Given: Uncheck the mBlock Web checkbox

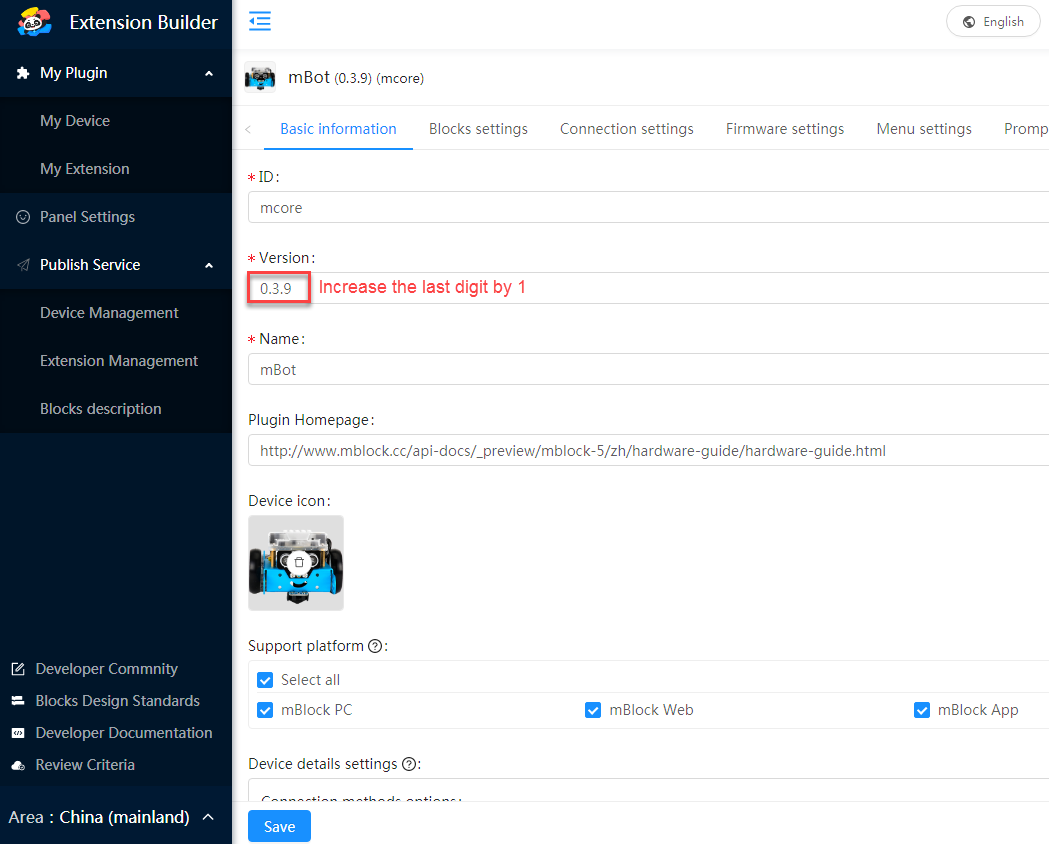Looking at the screenshot, I should click(593, 710).
